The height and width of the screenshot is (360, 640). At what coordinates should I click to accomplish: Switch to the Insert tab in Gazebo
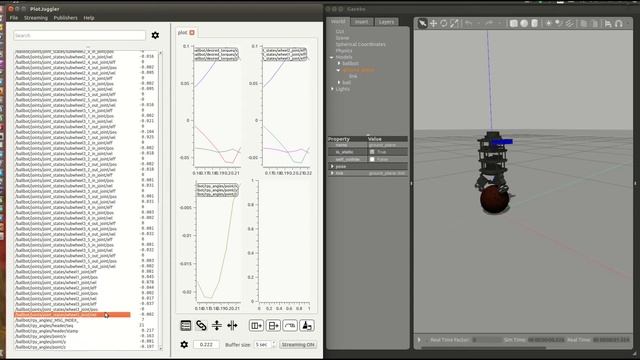click(361, 22)
